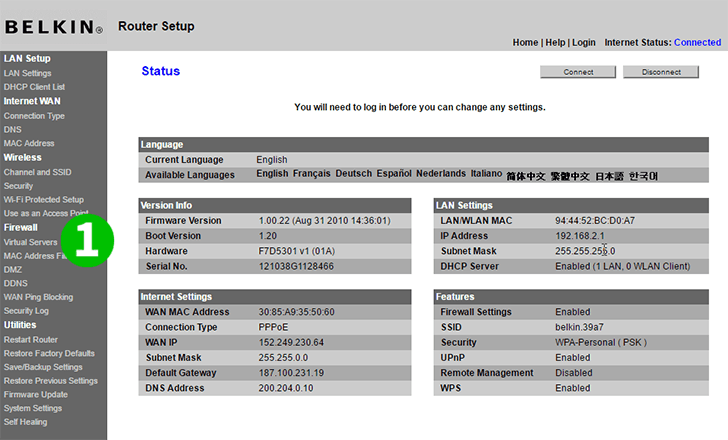Select Japanese language
The width and height of the screenshot is (728, 440).
point(609,176)
